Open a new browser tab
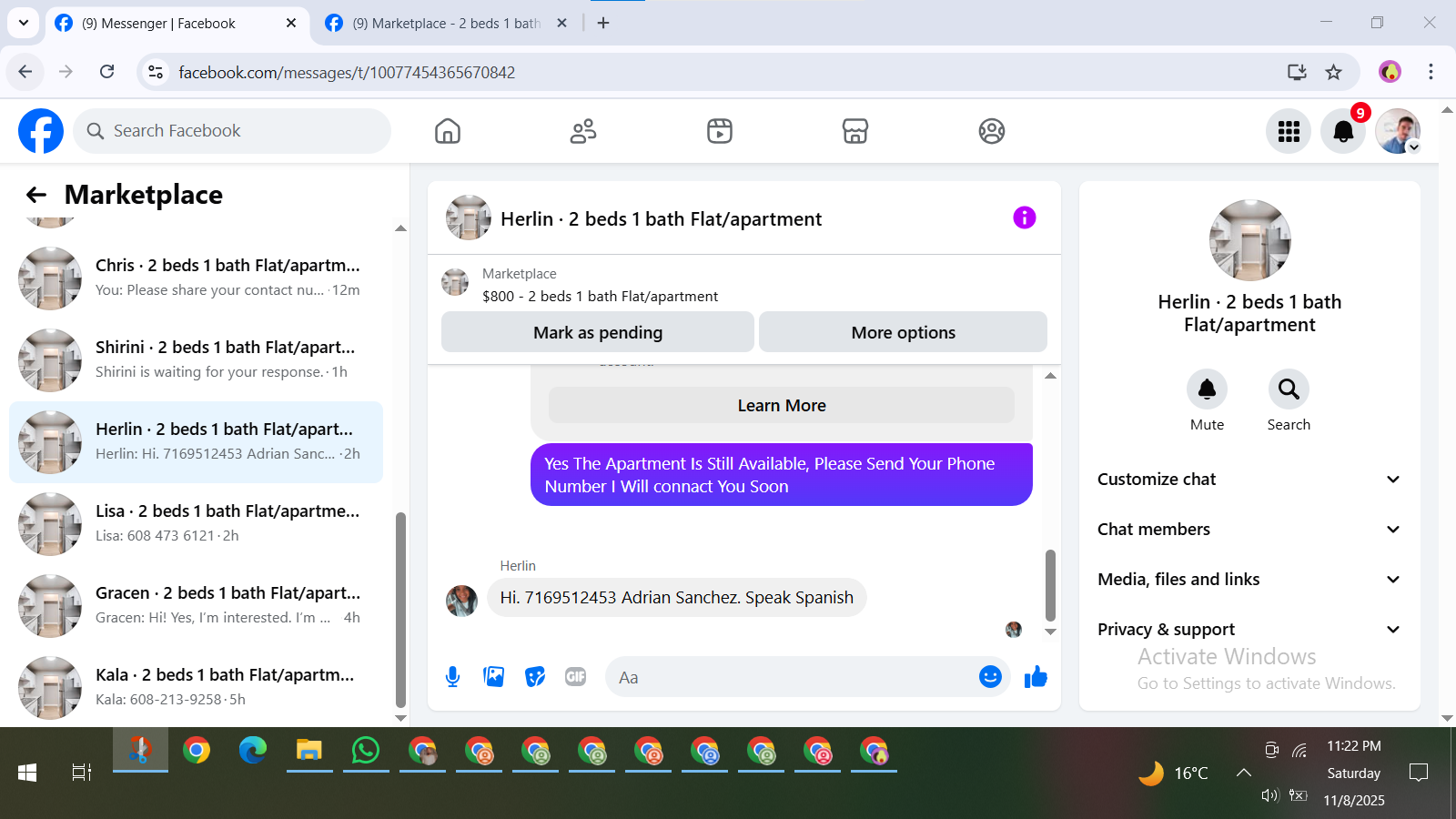1456x819 pixels. pos(603,23)
